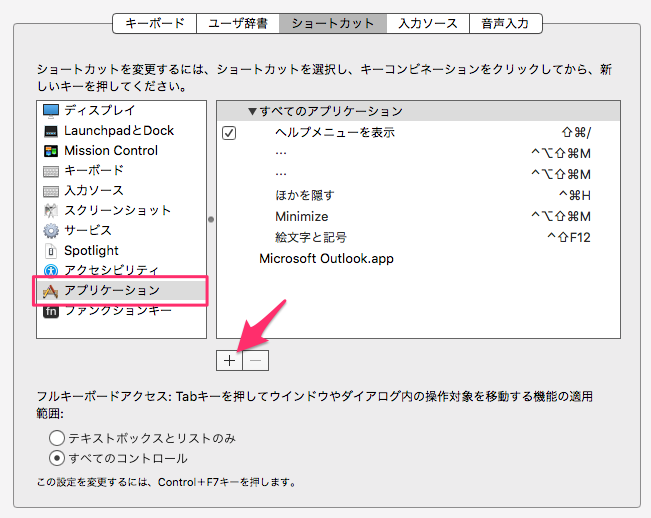651x518 pixels.
Task: Click the キーボード keyboard icon in list
Action: [51, 171]
